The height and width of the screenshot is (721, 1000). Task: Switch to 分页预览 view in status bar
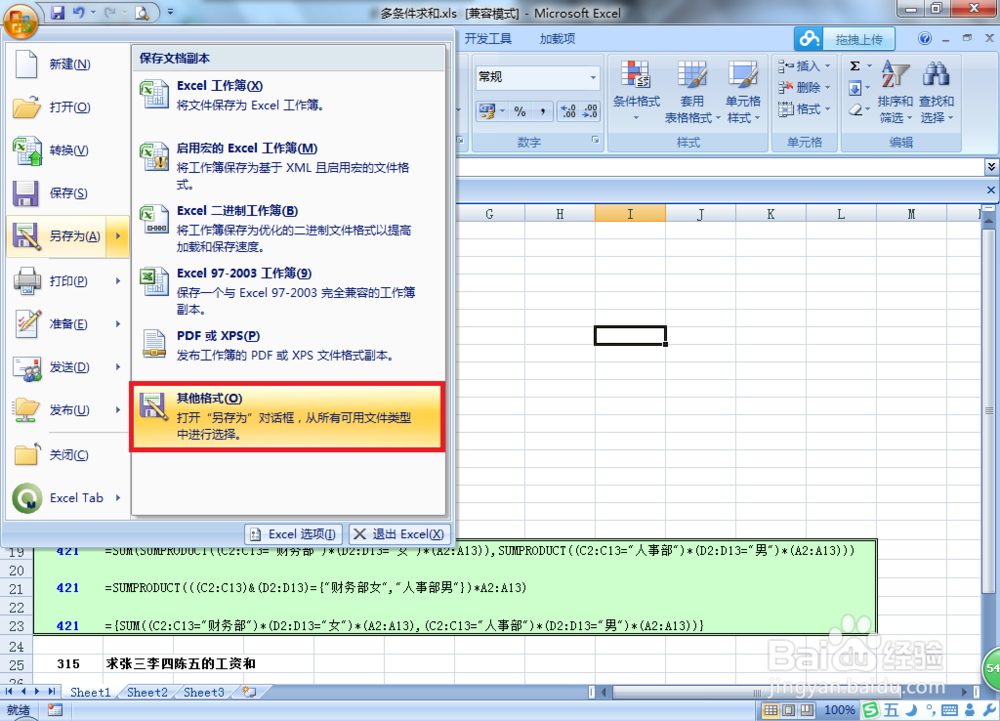click(x=808, y=710)
